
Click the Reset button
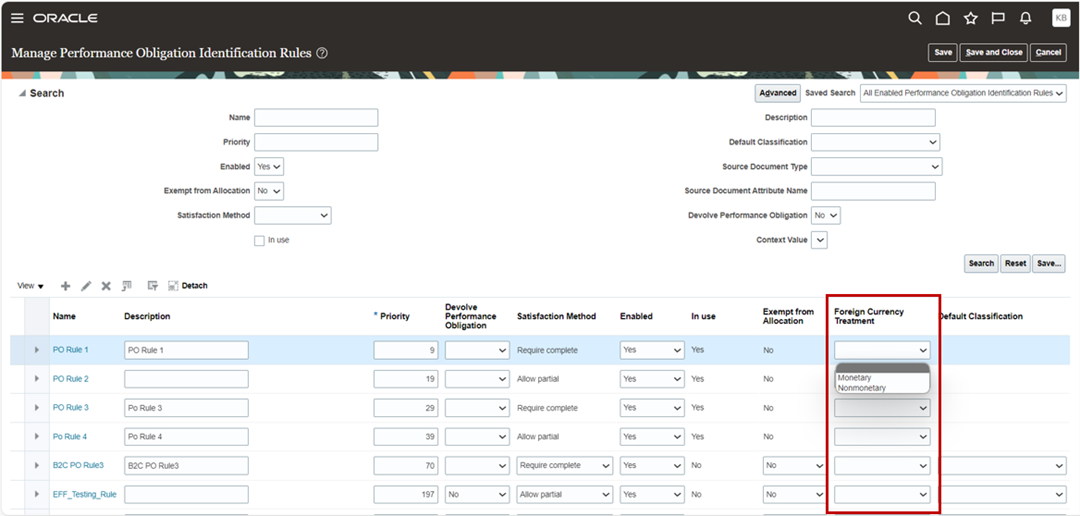(1015, 263)
